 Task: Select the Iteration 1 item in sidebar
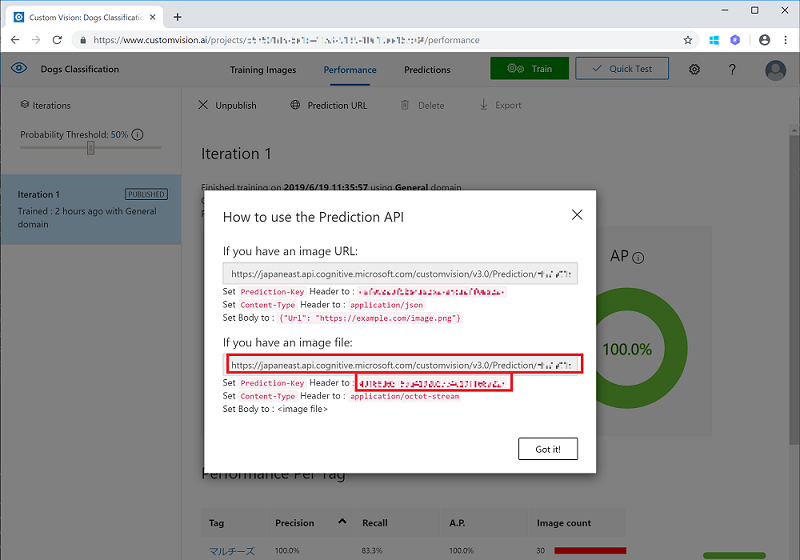click(x=91, y=209)
